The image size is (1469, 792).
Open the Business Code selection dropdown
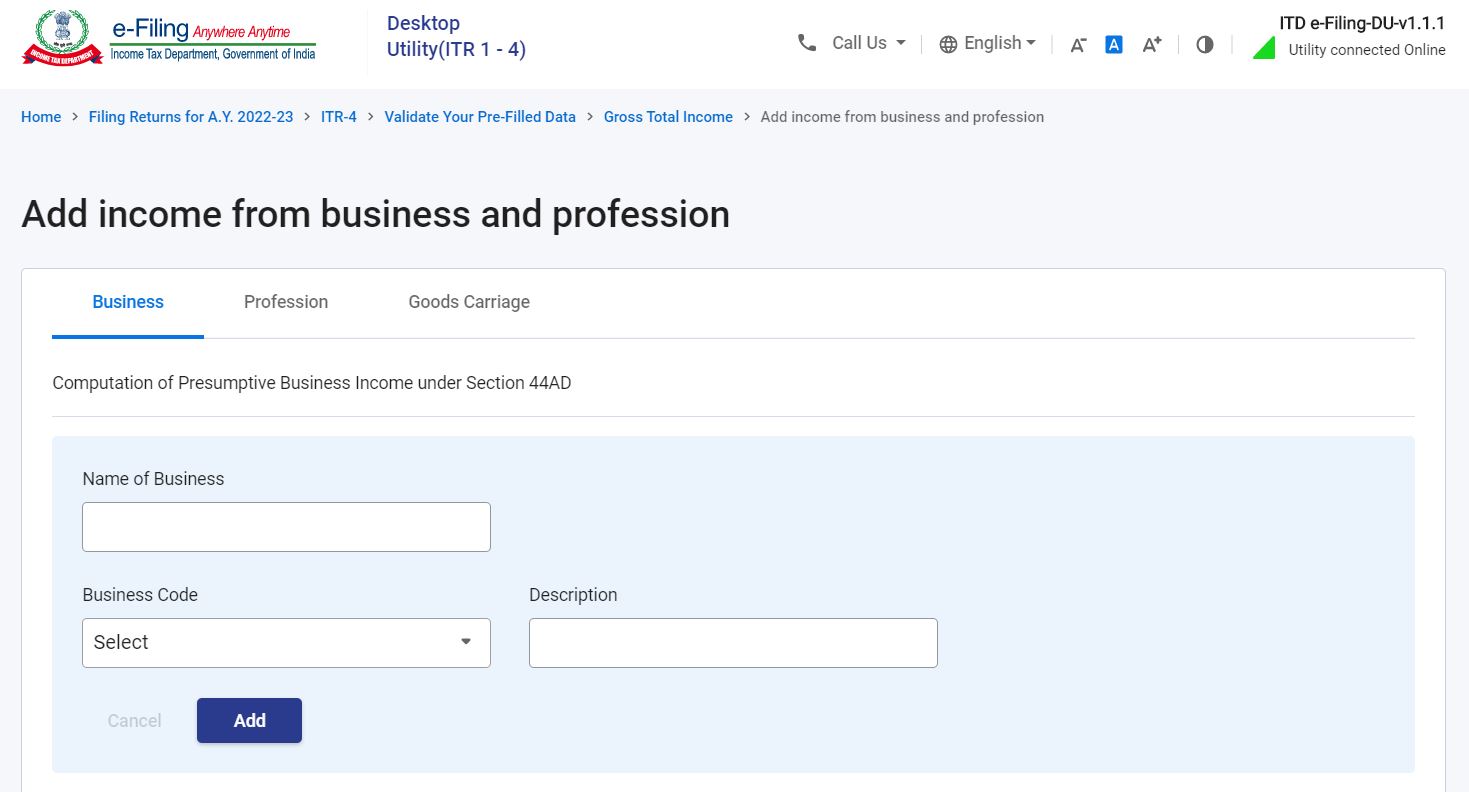[285, 642]
